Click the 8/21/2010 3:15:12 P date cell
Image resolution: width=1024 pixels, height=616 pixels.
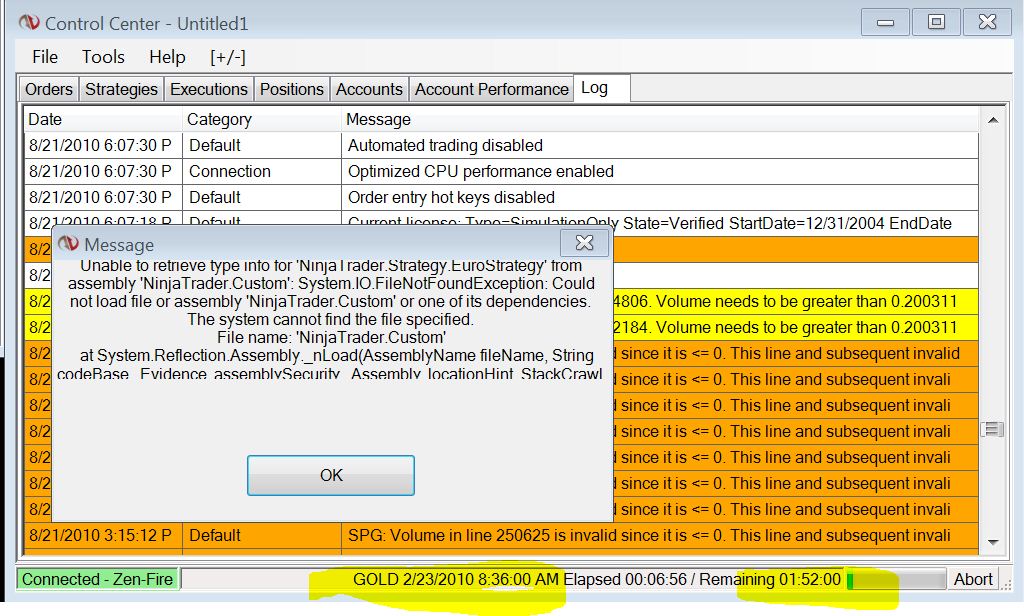[x=103, y=536]
